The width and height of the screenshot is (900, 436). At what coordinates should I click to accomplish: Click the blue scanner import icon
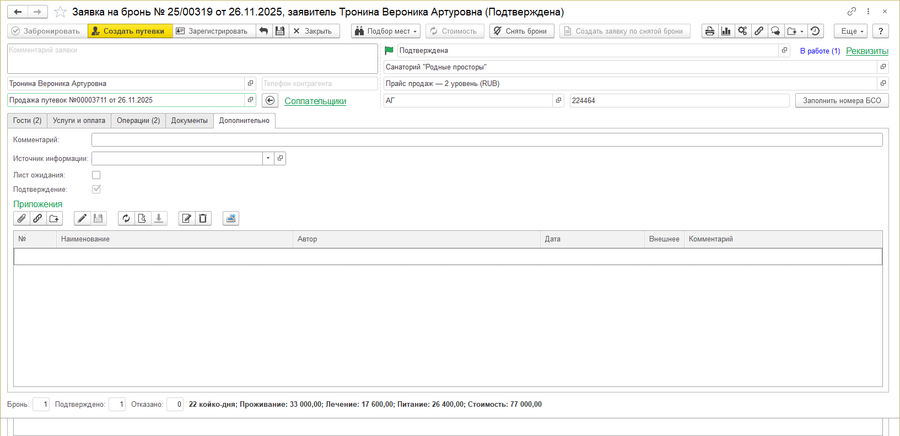tap(231, 218)
